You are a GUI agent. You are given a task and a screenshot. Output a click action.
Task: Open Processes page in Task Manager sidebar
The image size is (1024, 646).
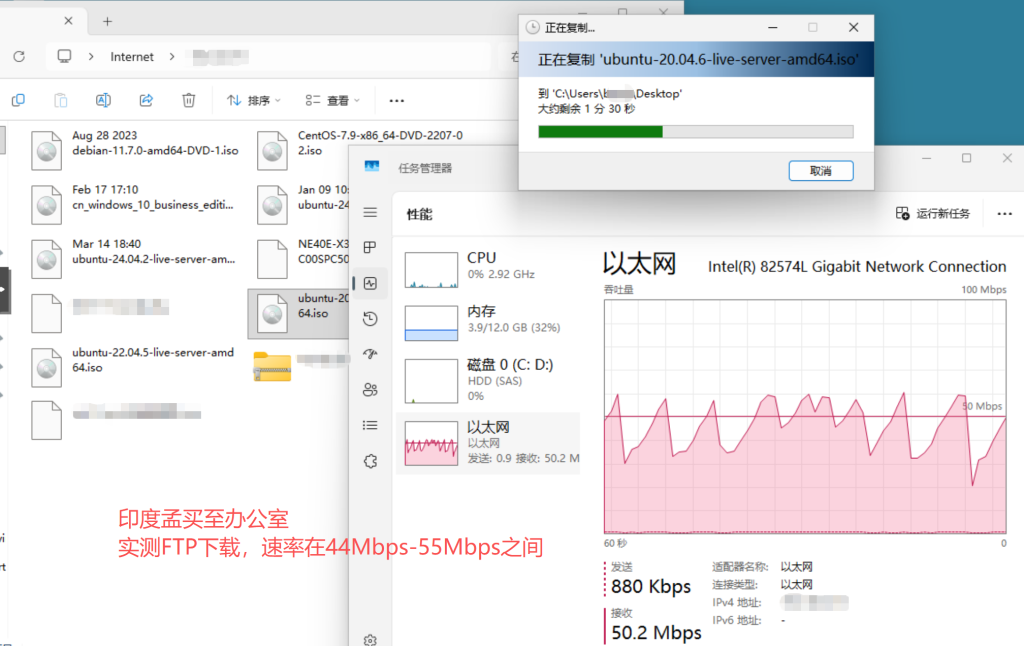370,247
